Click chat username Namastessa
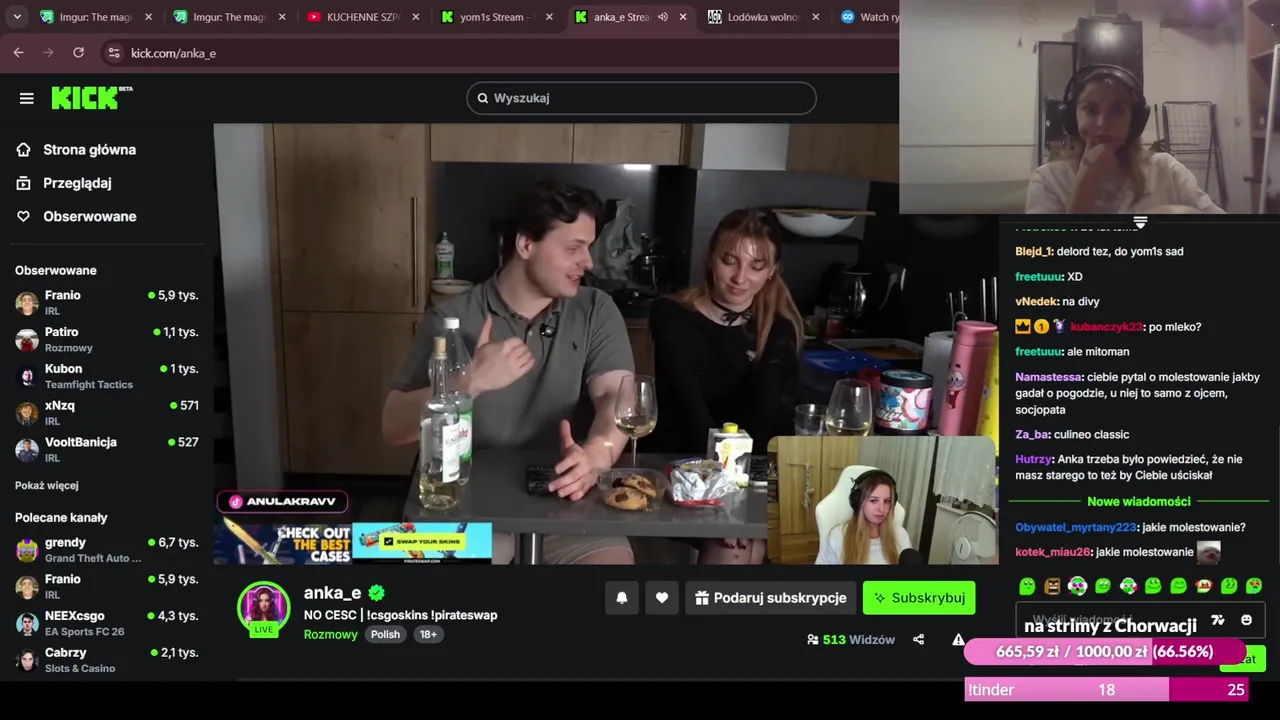 1049,378
